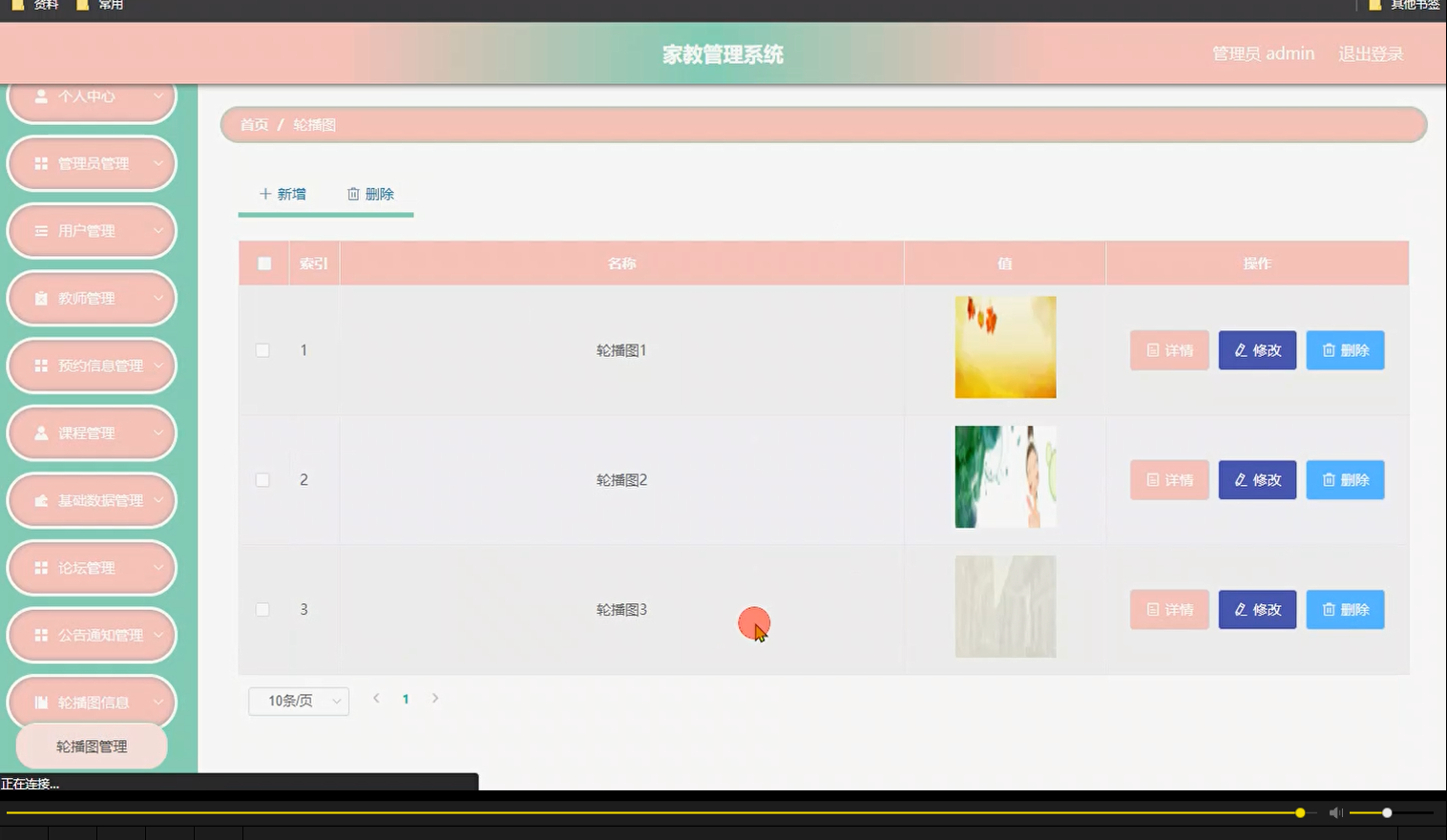Click the document icon on 轮播图2's 详情 button
Image resolution: width=1447 pixels, height=840 pixels.
pos(1152,479)
